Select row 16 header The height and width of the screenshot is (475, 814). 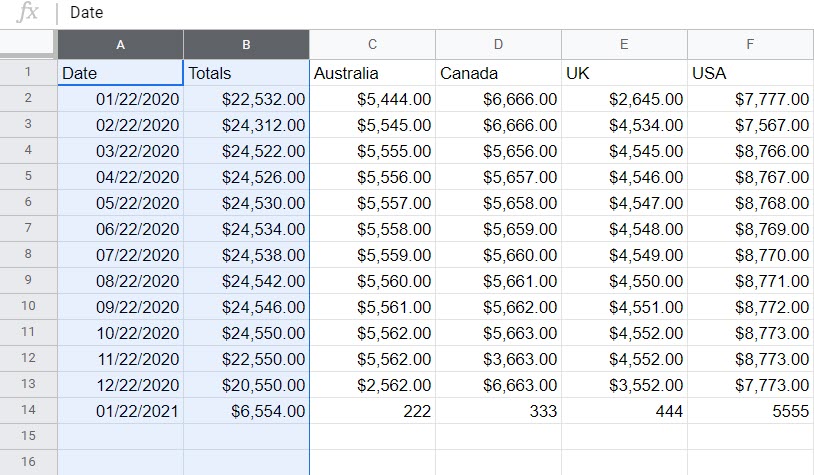[x=28, y=462]
